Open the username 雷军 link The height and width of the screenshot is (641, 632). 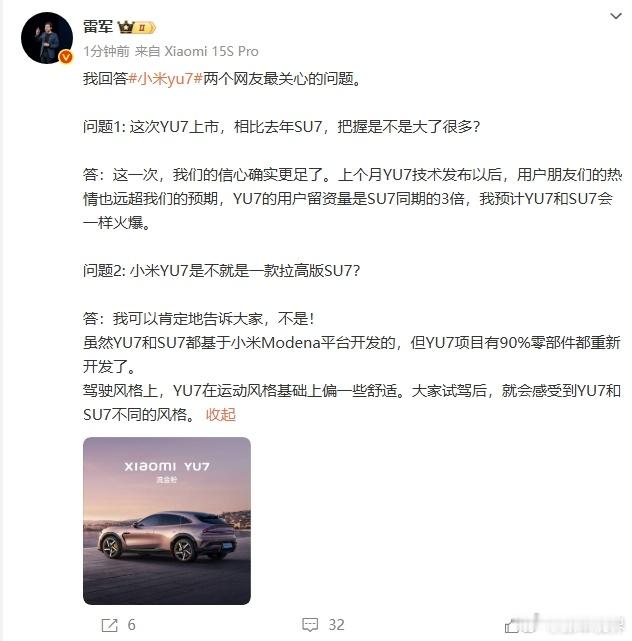pos(98,27)
